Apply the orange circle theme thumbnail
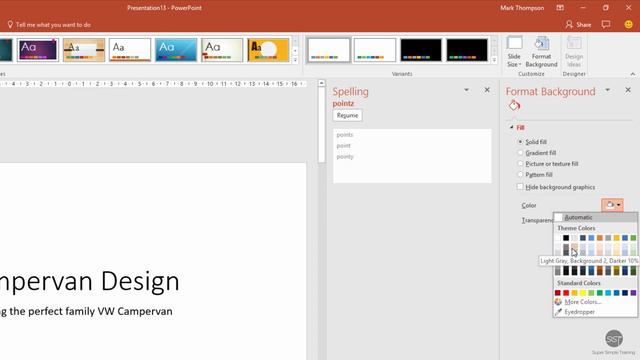 click(268, 50)
